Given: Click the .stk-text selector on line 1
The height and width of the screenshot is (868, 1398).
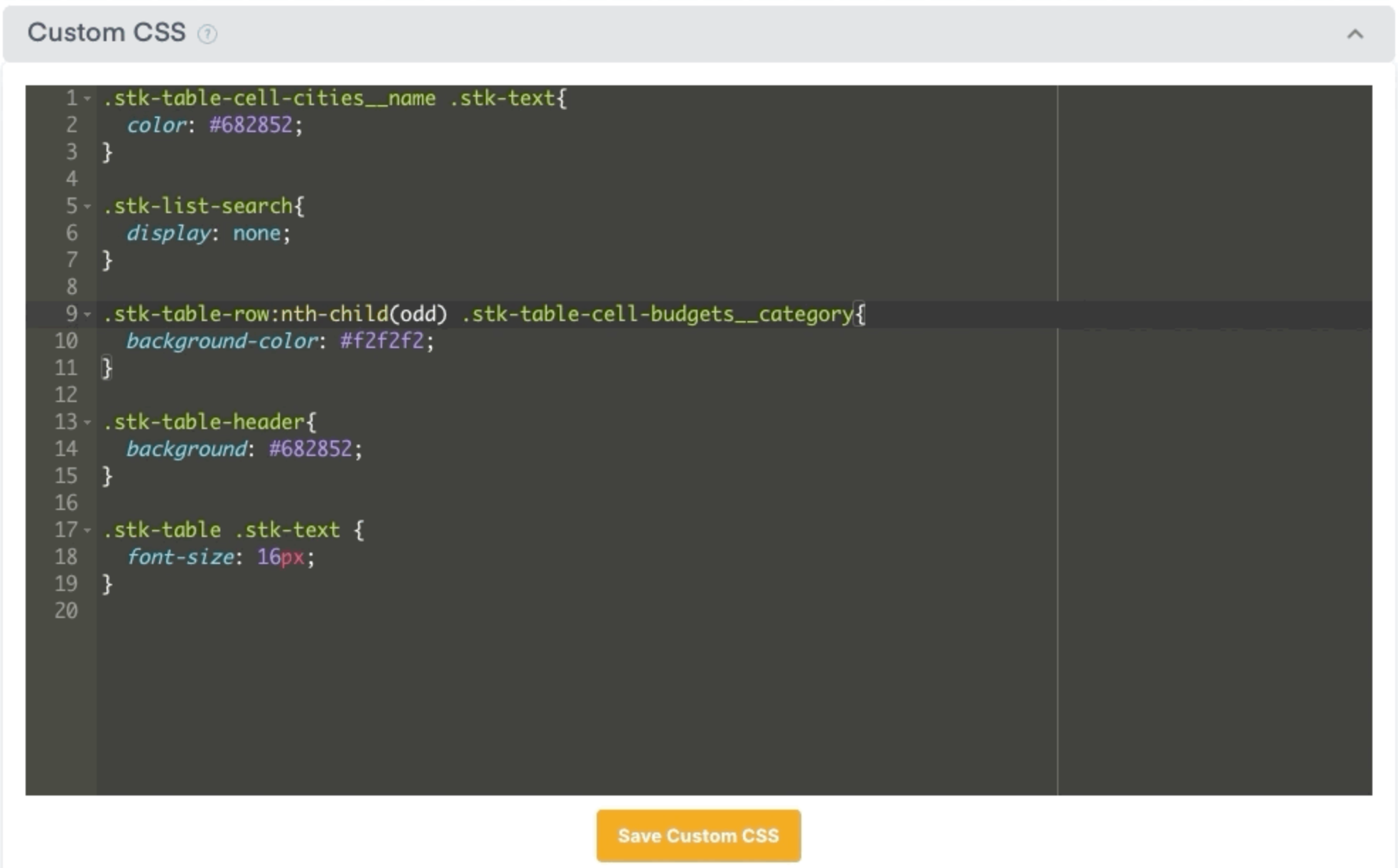Looking at the screenshot, I should pos(502,98).
